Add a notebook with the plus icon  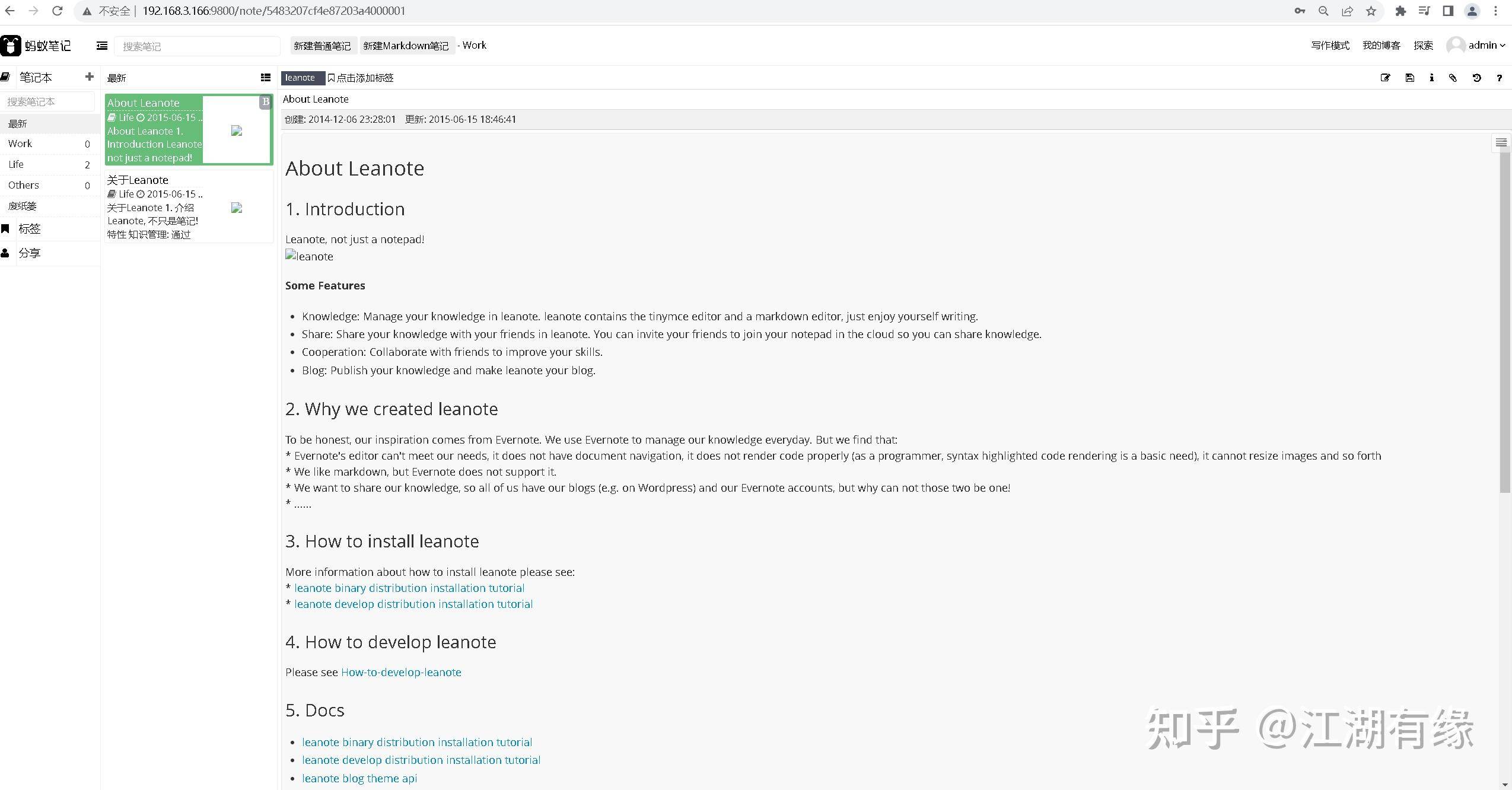(90, 77)
